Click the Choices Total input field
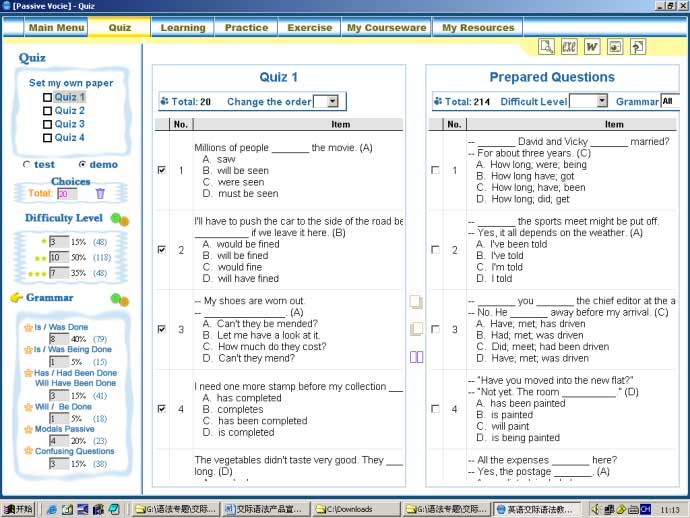 click(66, 194)
